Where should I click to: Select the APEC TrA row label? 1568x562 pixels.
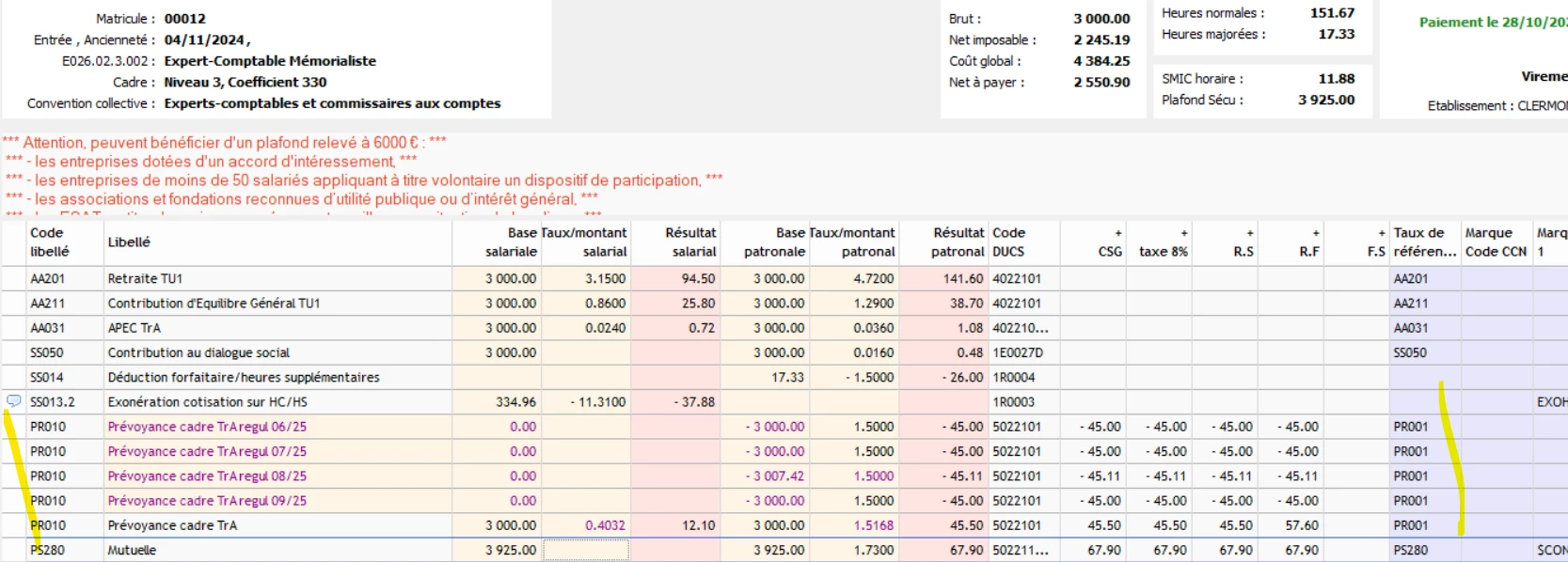click(134, 328)
